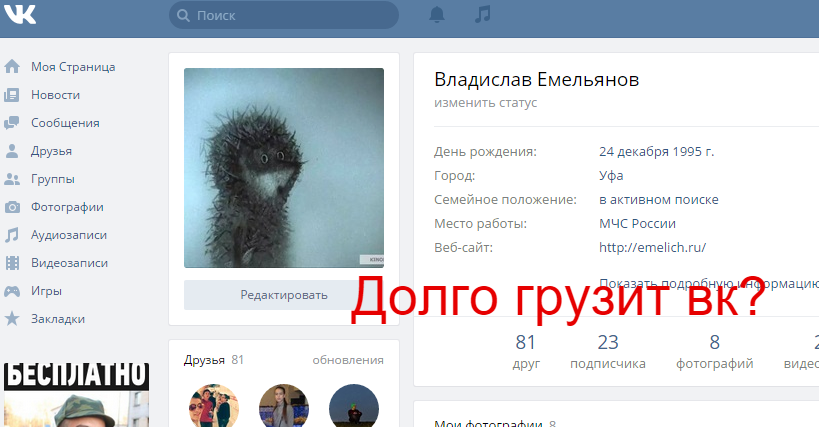Open the hedgehog profile photo
The width and height of the screenshot is (819, 427).
(x=284, y=168)
